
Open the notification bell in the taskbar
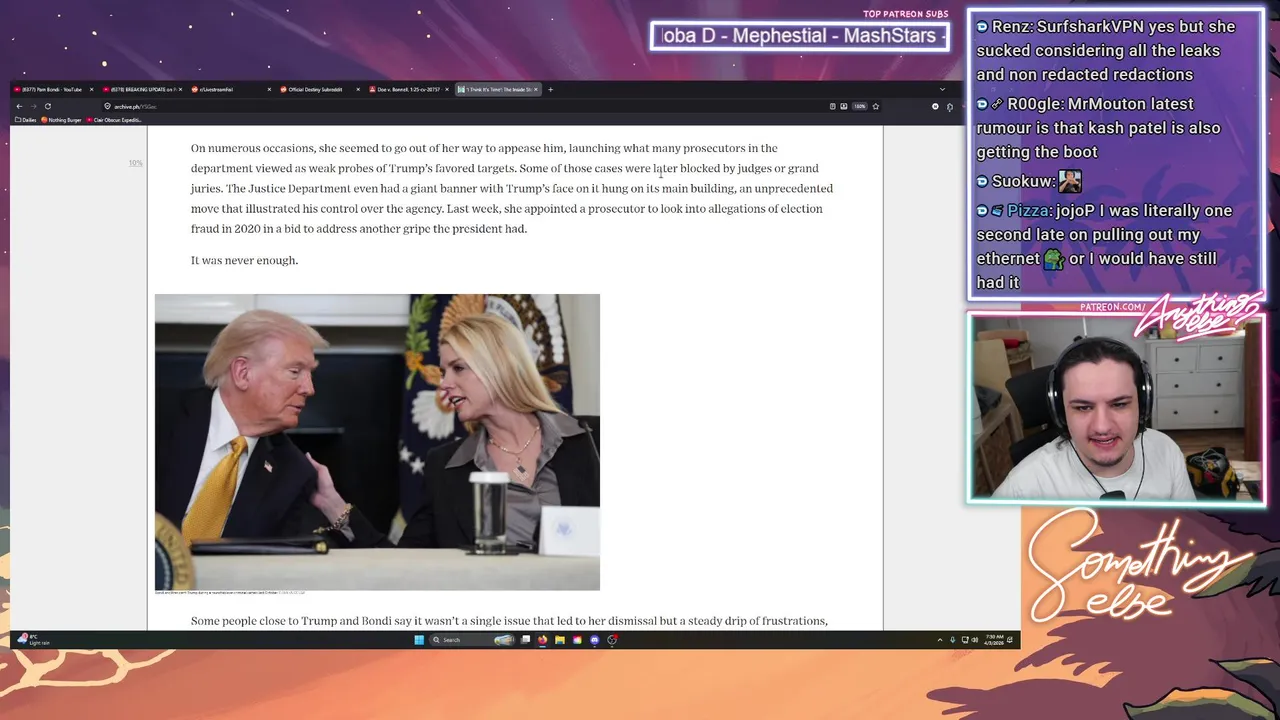(1009, 640)
